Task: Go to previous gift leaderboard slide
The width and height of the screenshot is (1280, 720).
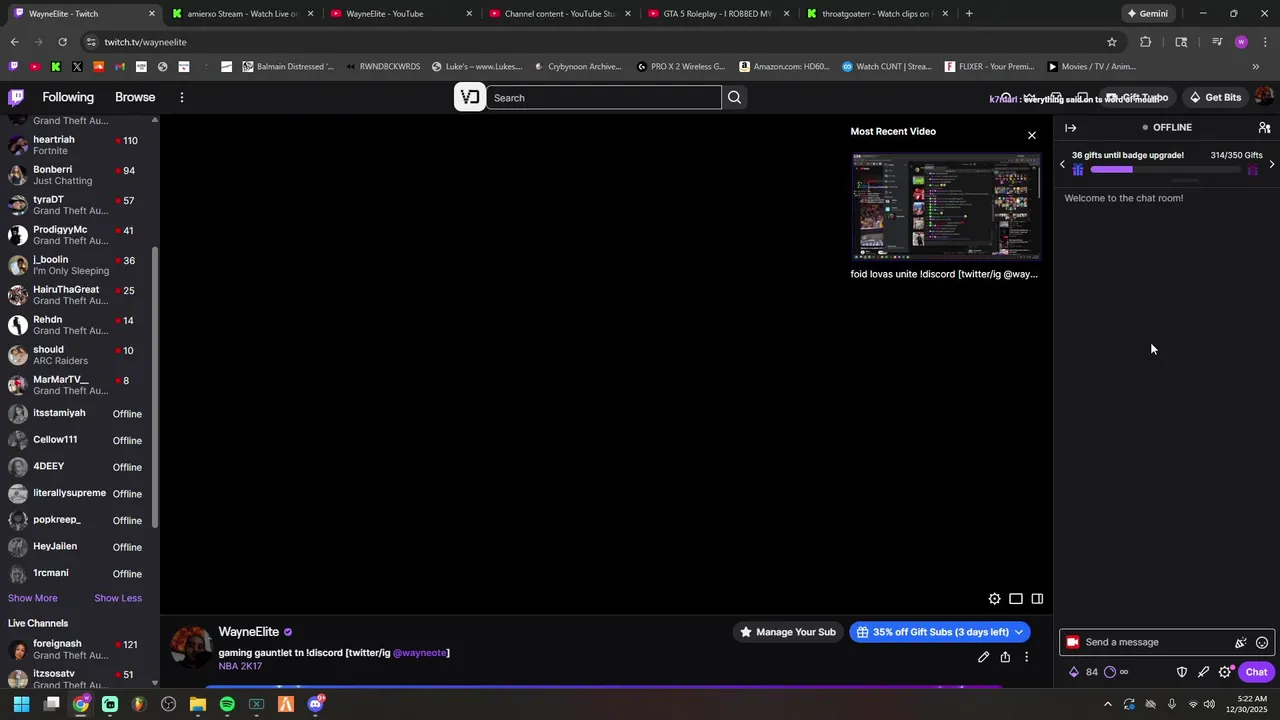Action: click(x=1062, y=164)
